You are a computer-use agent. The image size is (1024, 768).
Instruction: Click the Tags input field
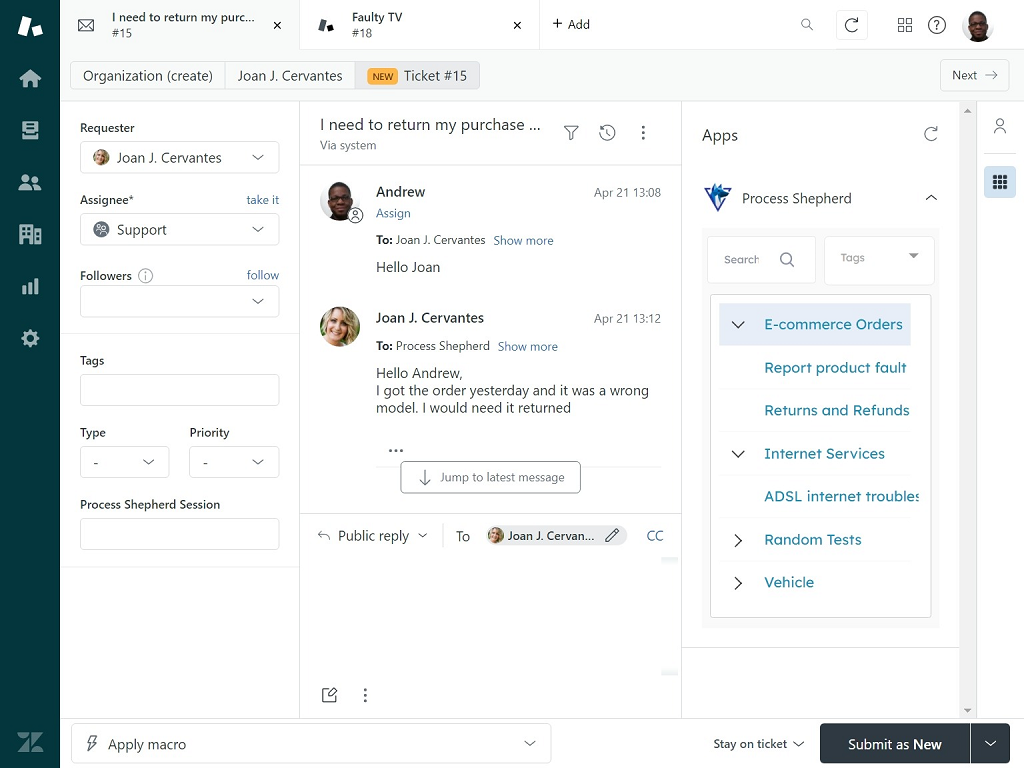pyautogui.click(x=179, y=390)
